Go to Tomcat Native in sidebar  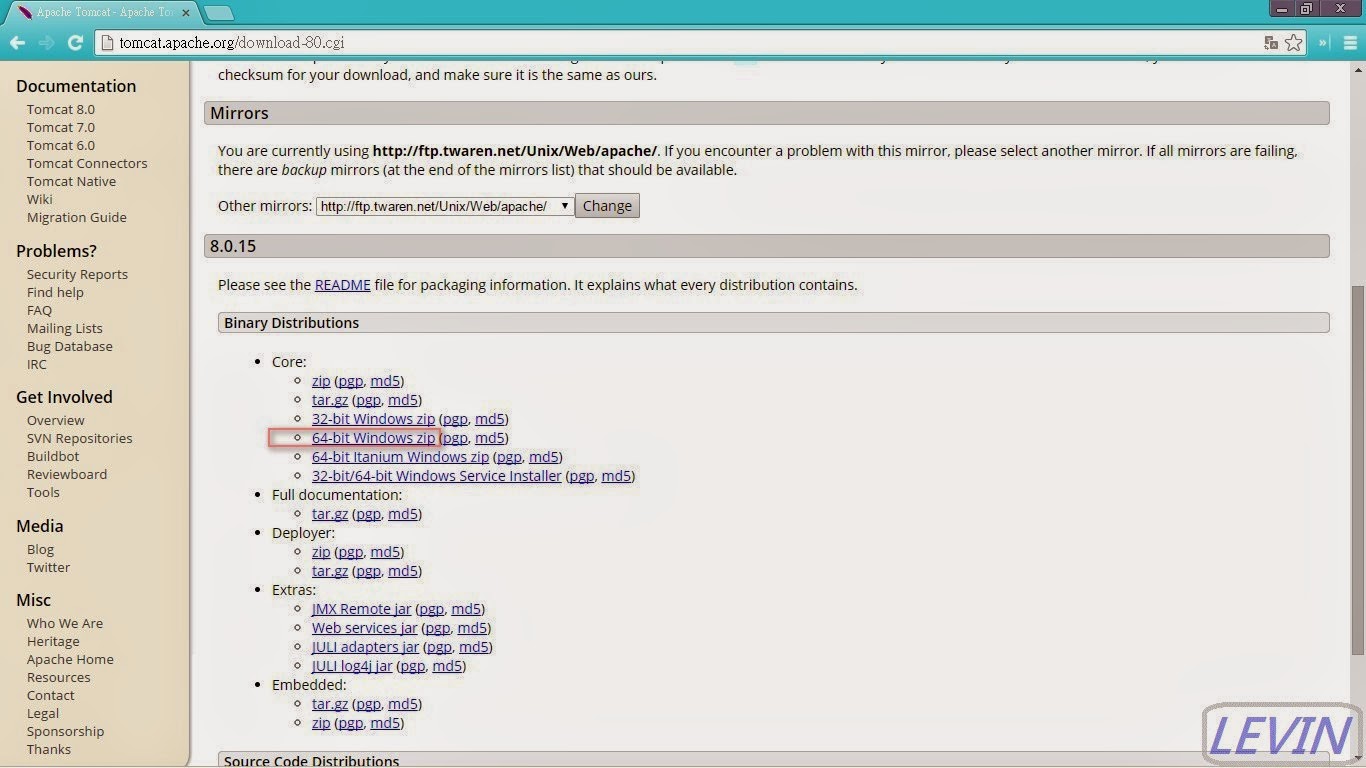click(x=71, y=182)
